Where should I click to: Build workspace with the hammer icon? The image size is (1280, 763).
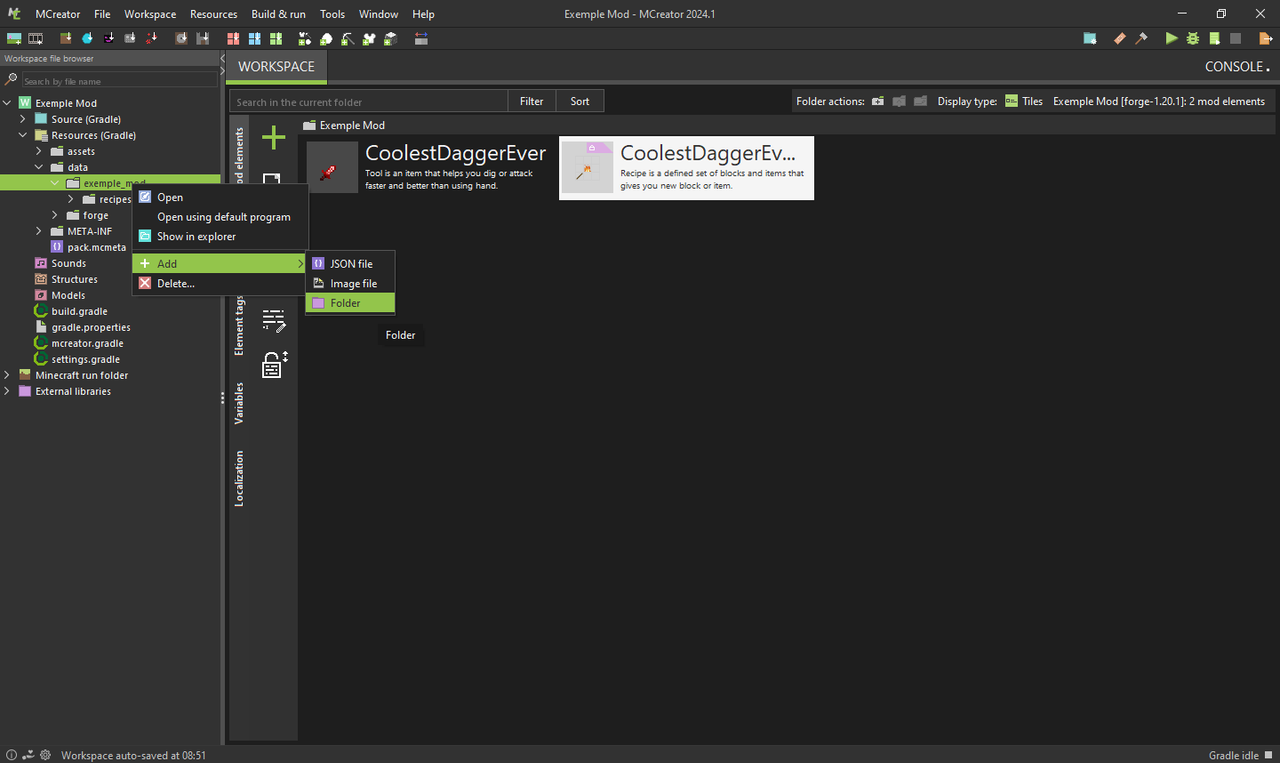tap(1141, 38)
